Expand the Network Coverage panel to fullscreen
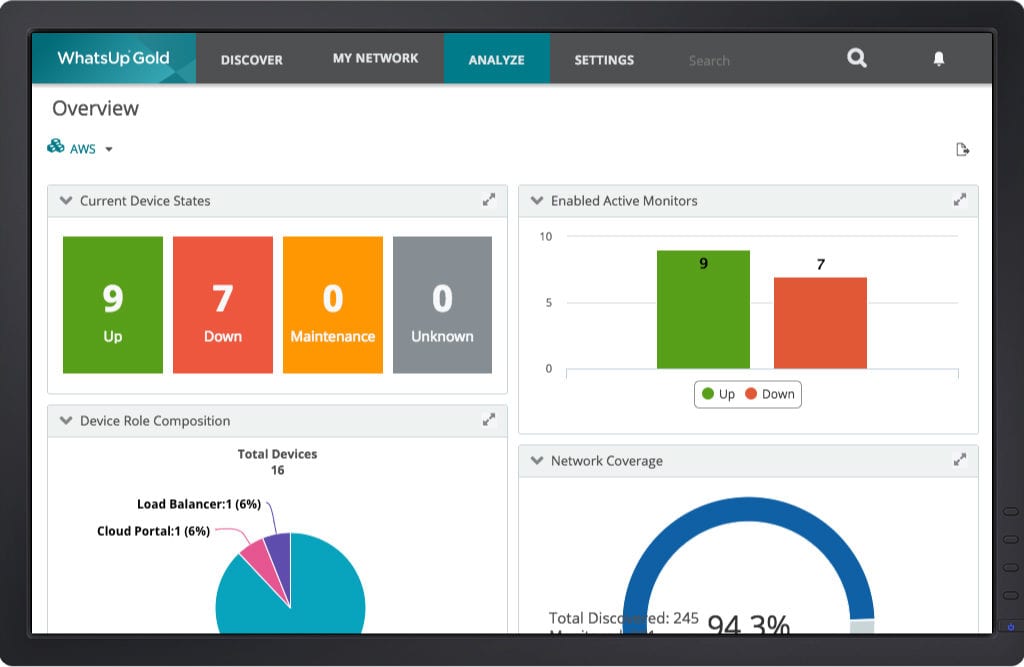This screenshot has width=1024, height=667. pos(961,460)
